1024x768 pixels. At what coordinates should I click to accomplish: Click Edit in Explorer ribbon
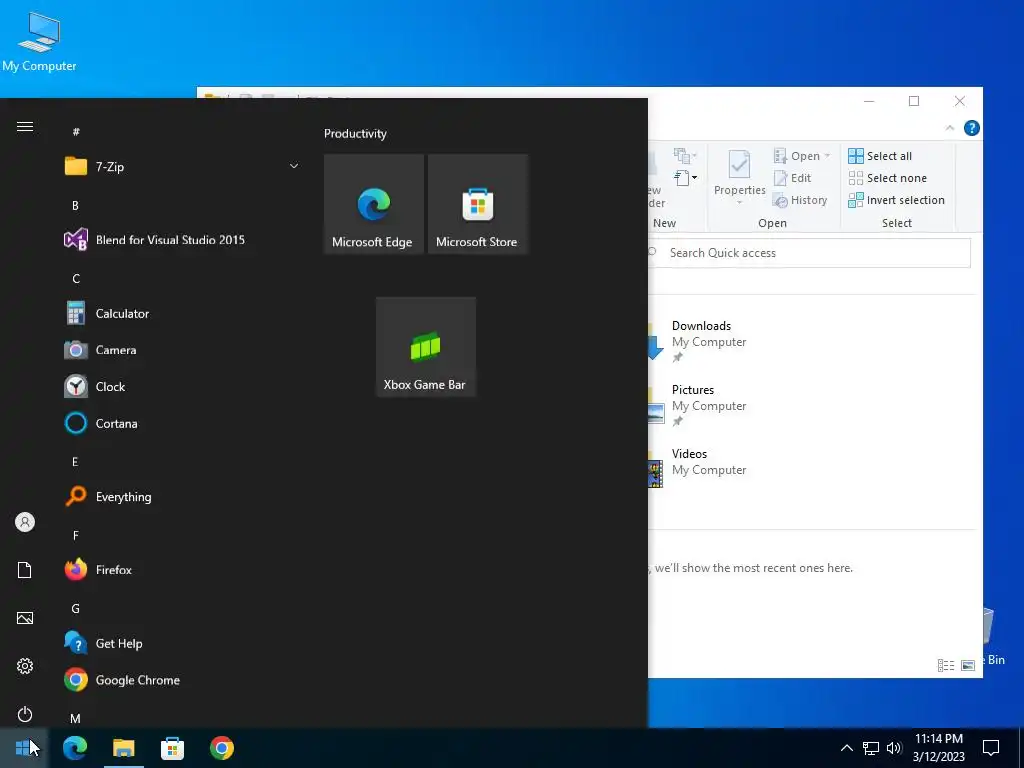click(x=792, y=178)
